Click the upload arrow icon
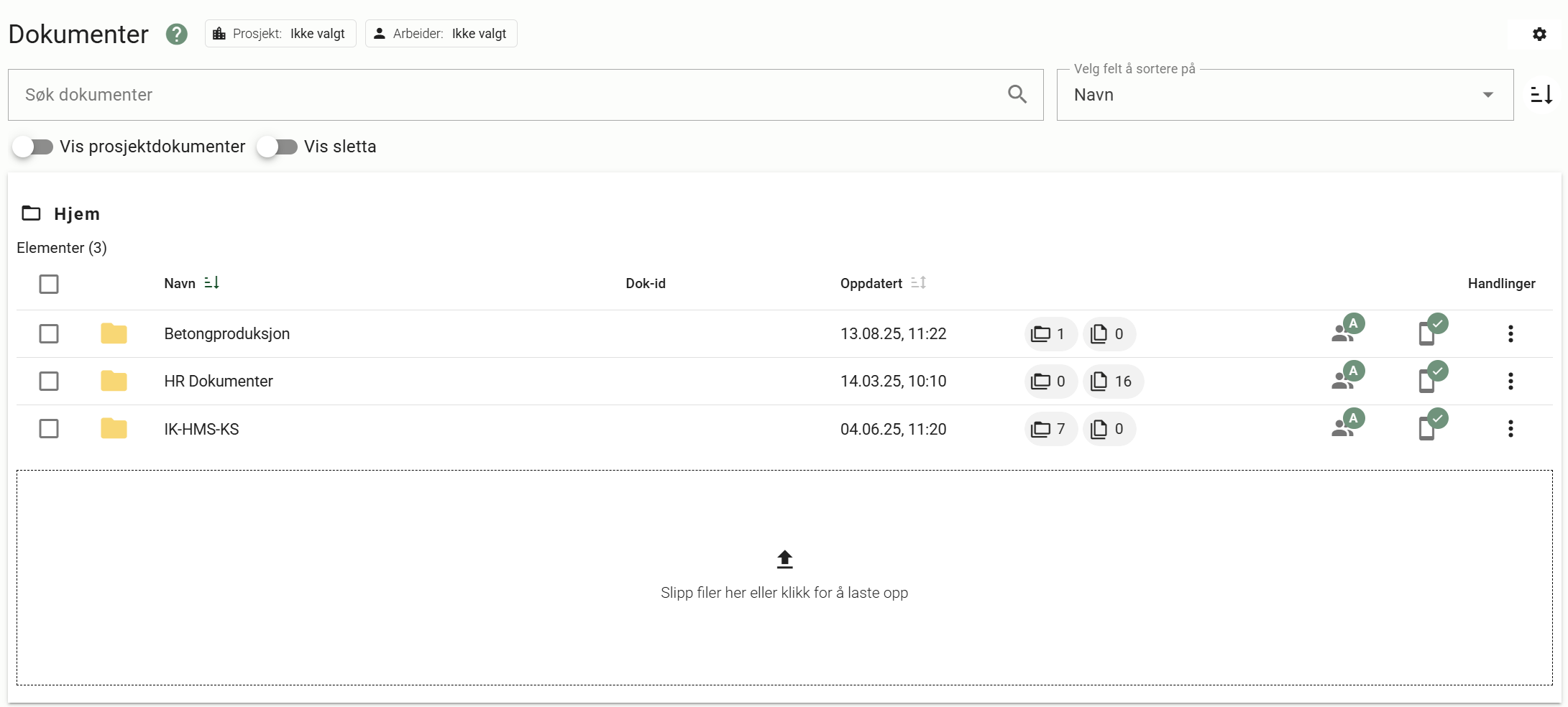The height and width of the screenshot is (707, 1568). (x=784, y=559)
